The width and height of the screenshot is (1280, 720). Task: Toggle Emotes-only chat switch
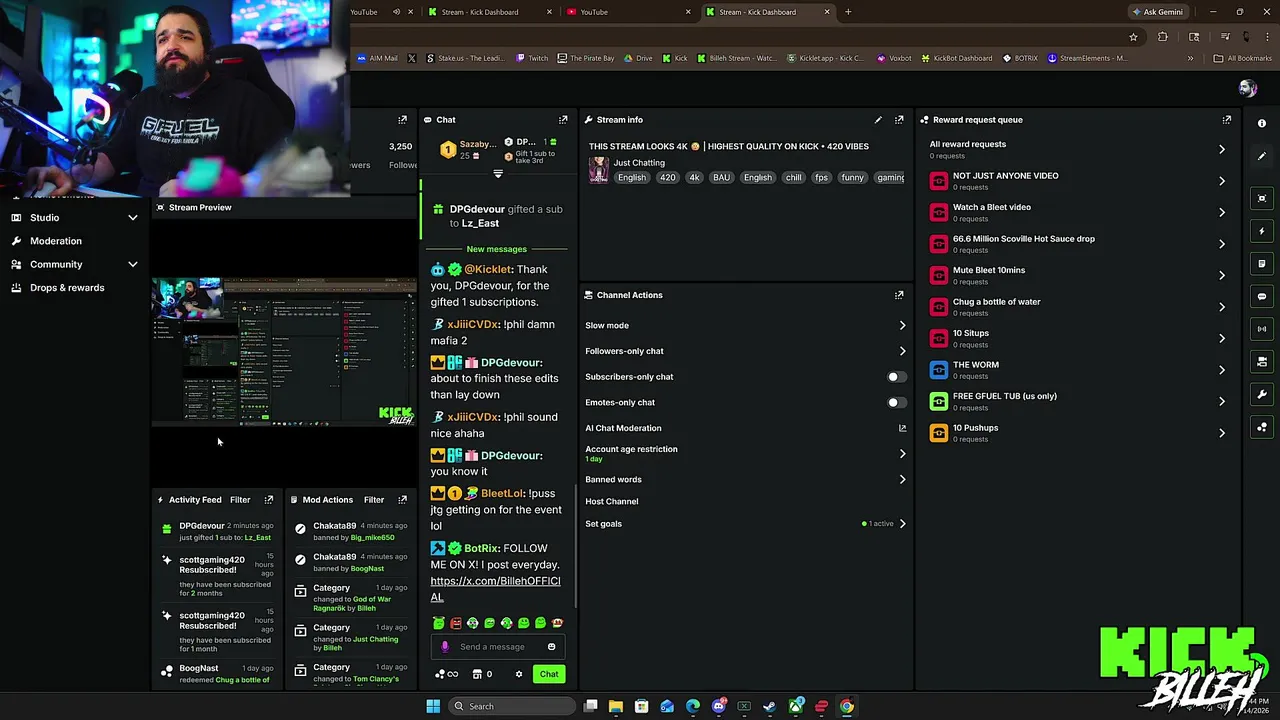[x=896, y=403]
